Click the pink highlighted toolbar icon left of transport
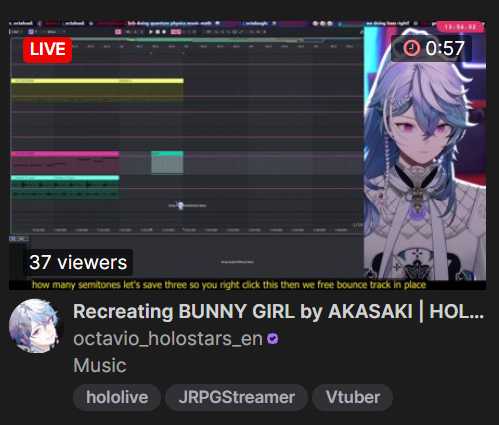The image size is (499, 425). pyautogui.click(x=118, y=32)
